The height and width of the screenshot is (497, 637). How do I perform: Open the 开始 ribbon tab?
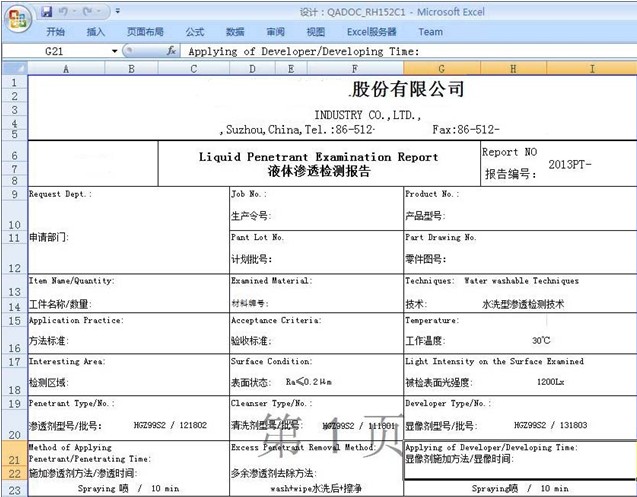(56, 32)
